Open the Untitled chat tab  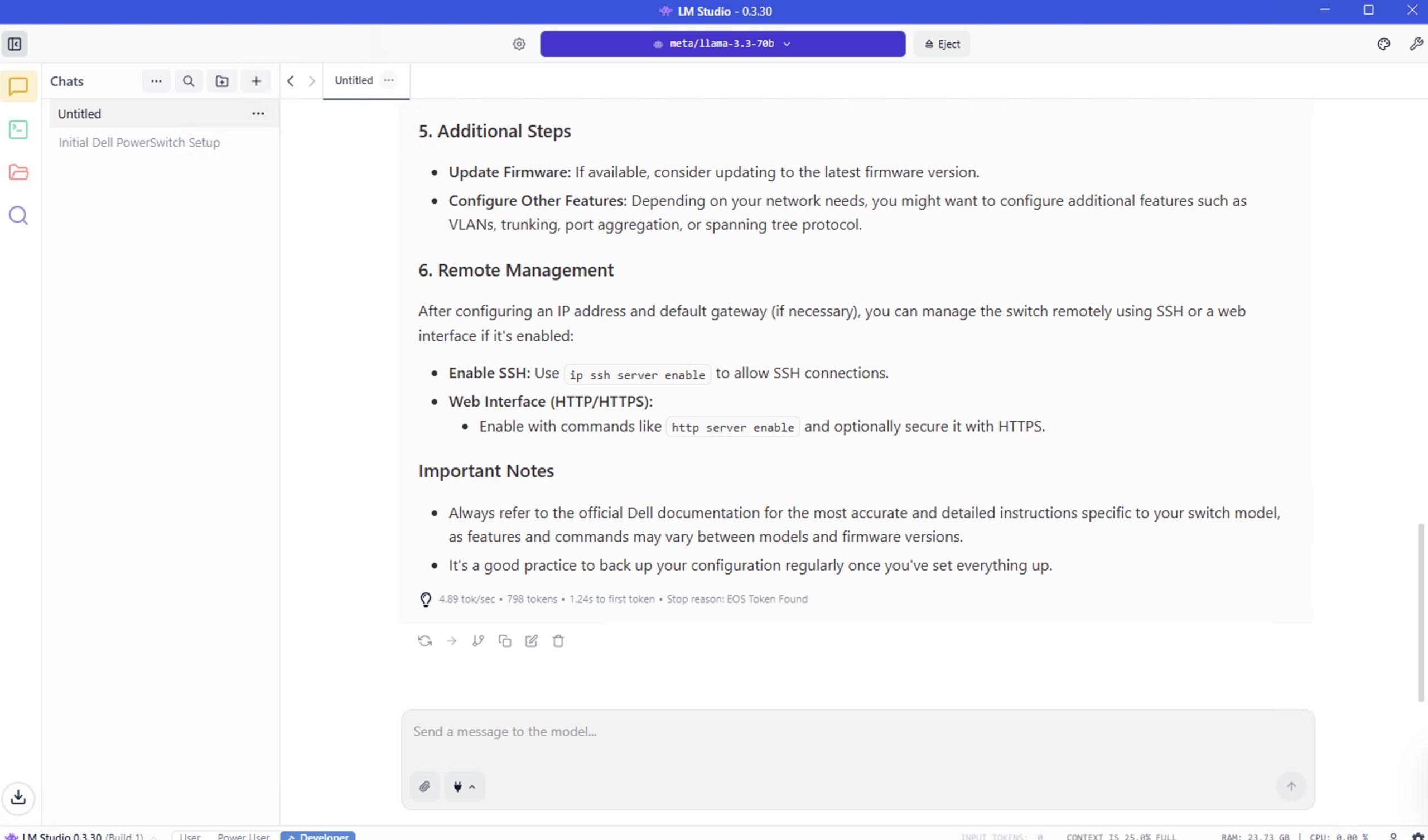(x=354, y=80)
